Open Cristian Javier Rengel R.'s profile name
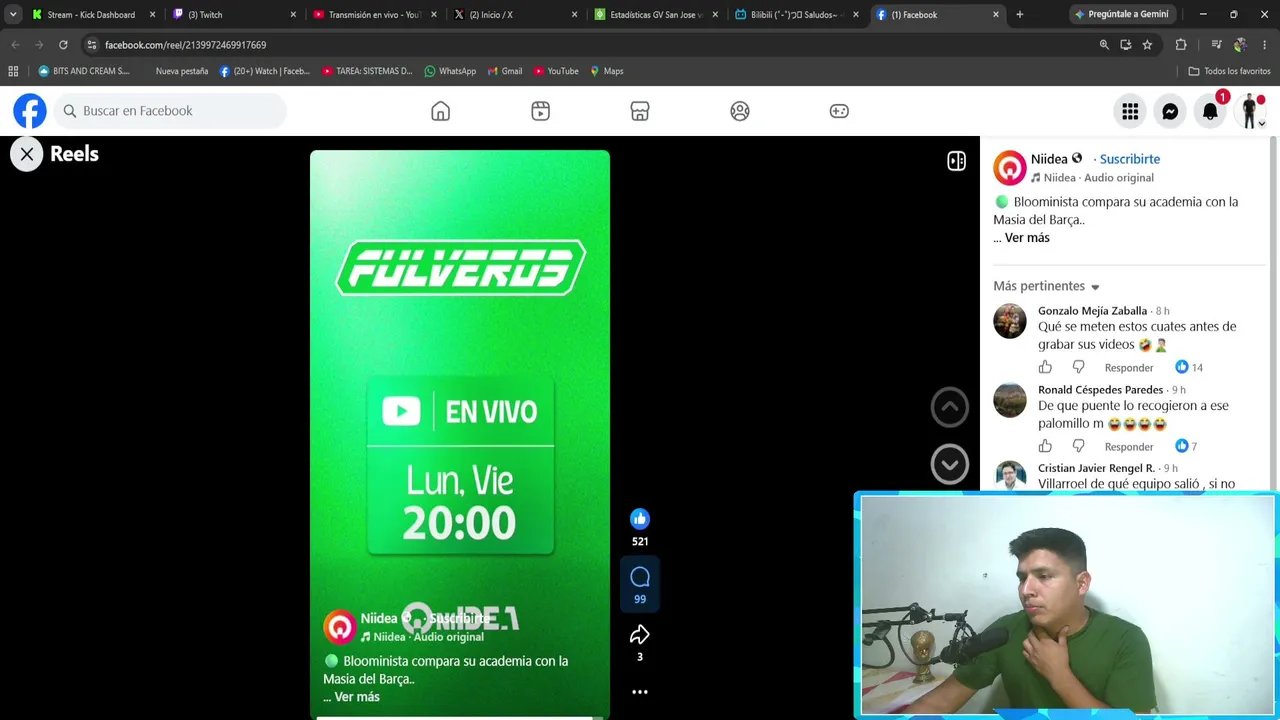 click(1096, 468)
